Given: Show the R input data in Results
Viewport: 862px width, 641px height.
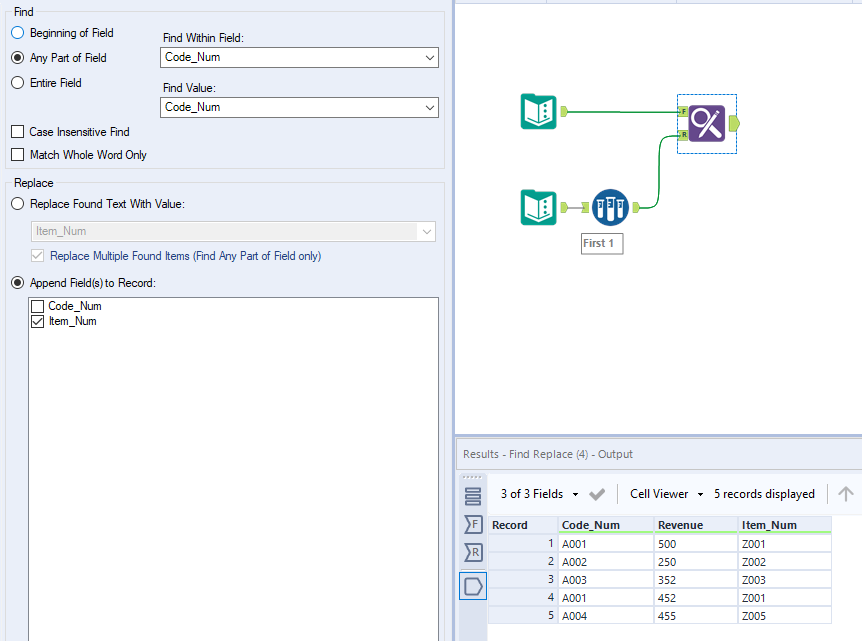Looking at the screenshot, I should pos(473,551).
